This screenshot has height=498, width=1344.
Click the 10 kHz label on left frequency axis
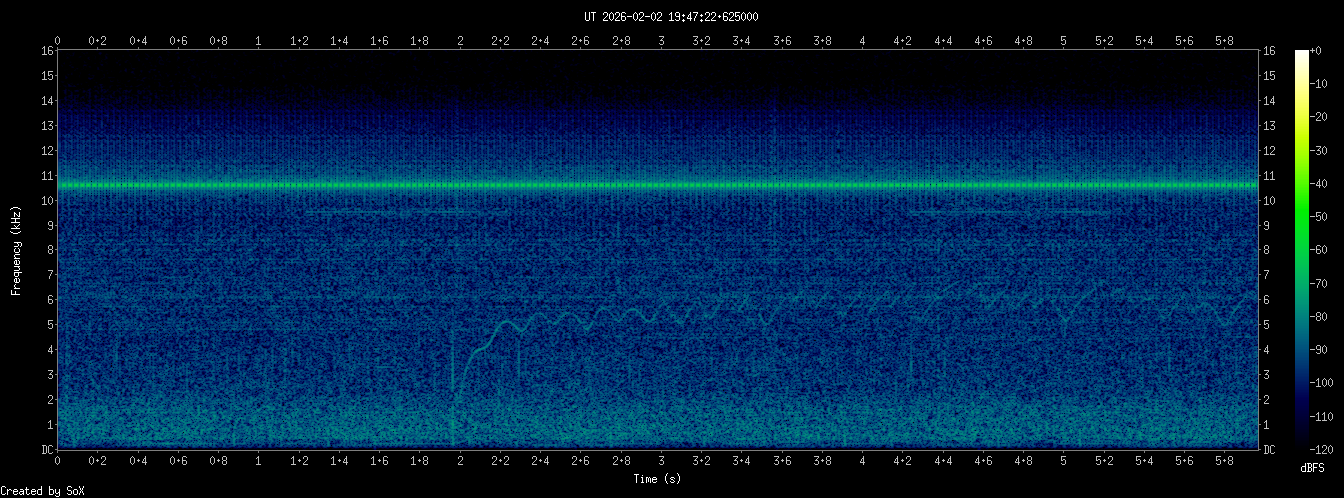pyautogui.click(x=46, y=201)
